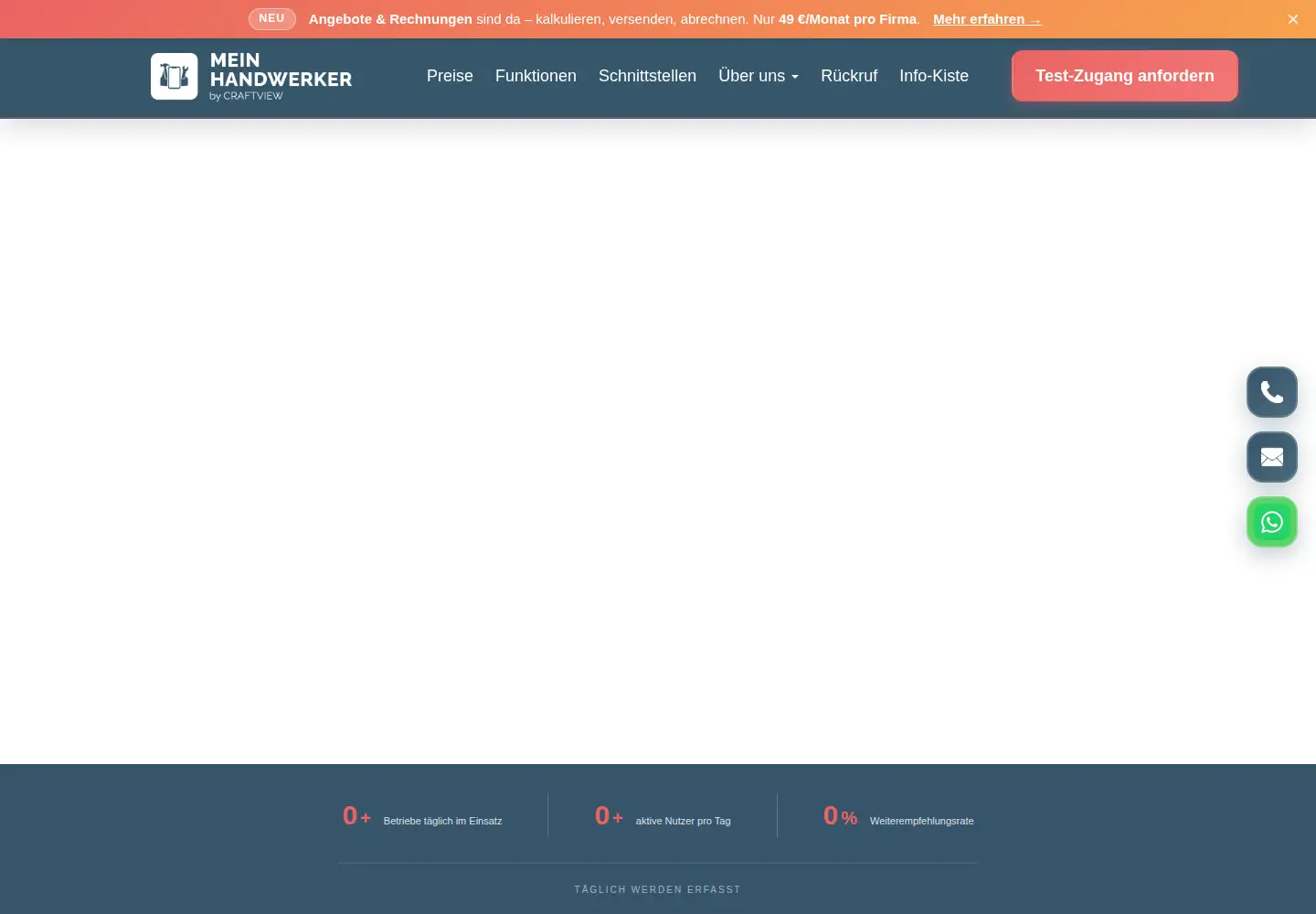Click the 'aktive Nutzer pro Tag' label

click(684, 821)
